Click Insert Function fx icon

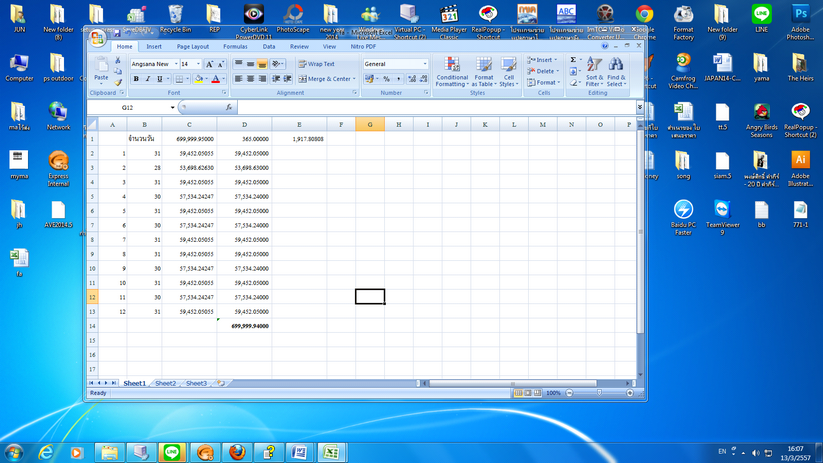click(229, 107)
